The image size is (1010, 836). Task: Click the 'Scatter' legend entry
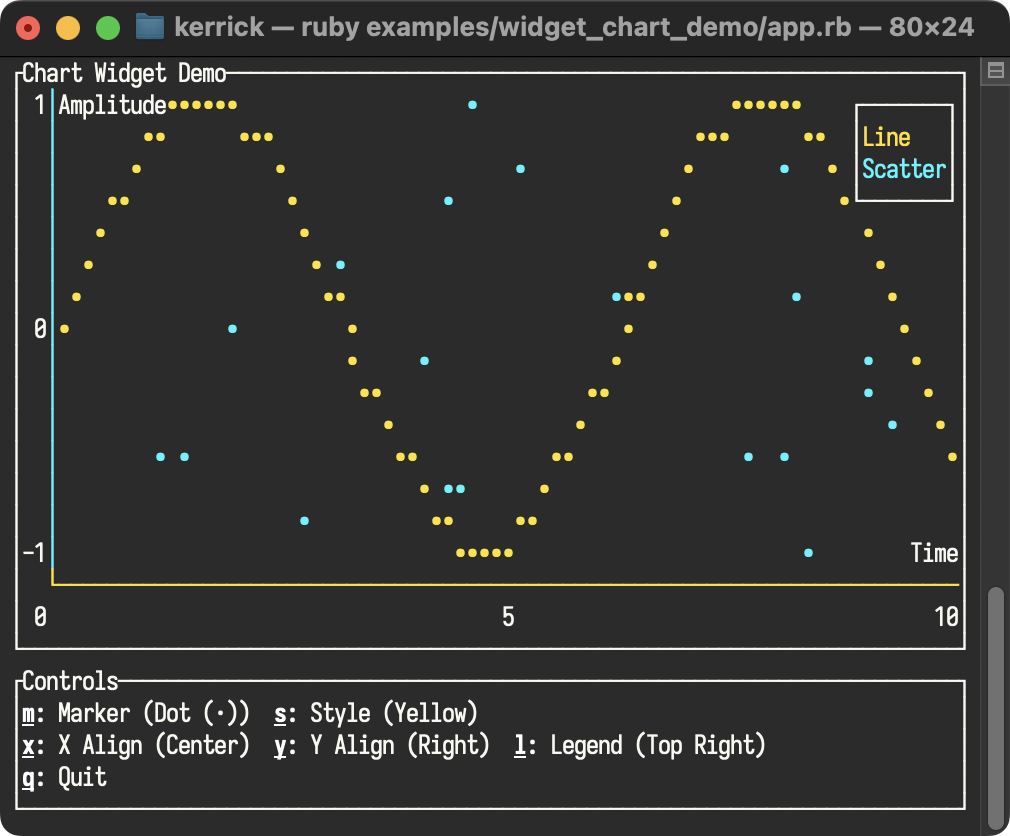point(904,169)
